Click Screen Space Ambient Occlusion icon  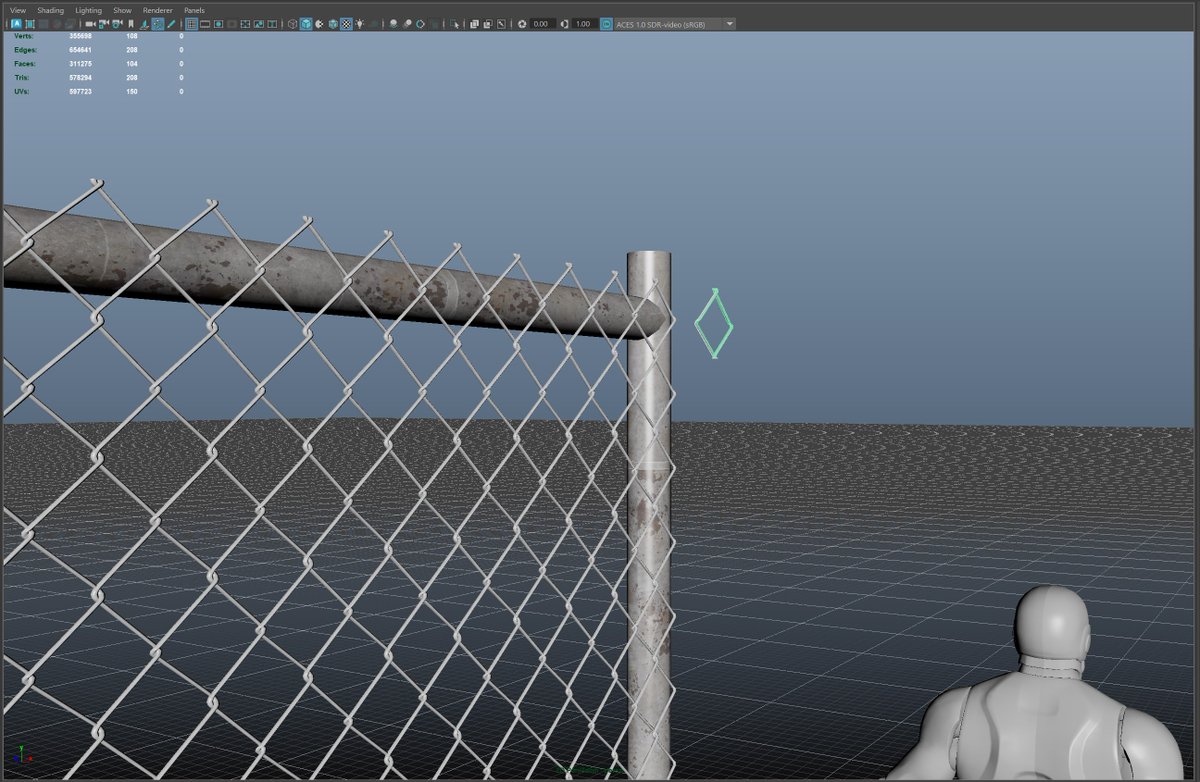point(393,24)
